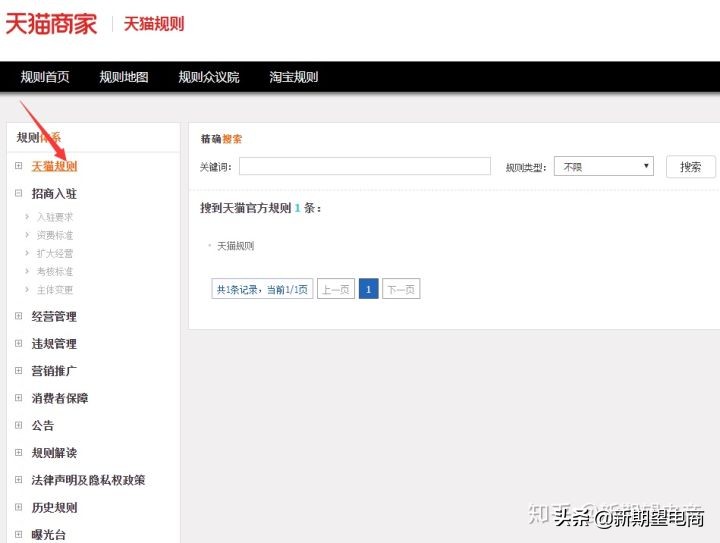
Task: Focus the 关键词 search input field
Action: coord(365,166)
